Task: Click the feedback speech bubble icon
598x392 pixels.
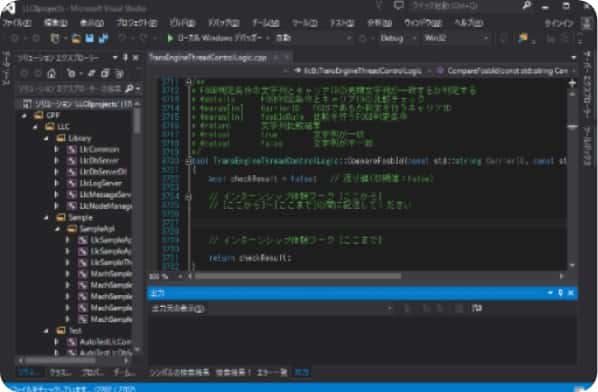Action: pyautogui.click(x=399, y=6)
